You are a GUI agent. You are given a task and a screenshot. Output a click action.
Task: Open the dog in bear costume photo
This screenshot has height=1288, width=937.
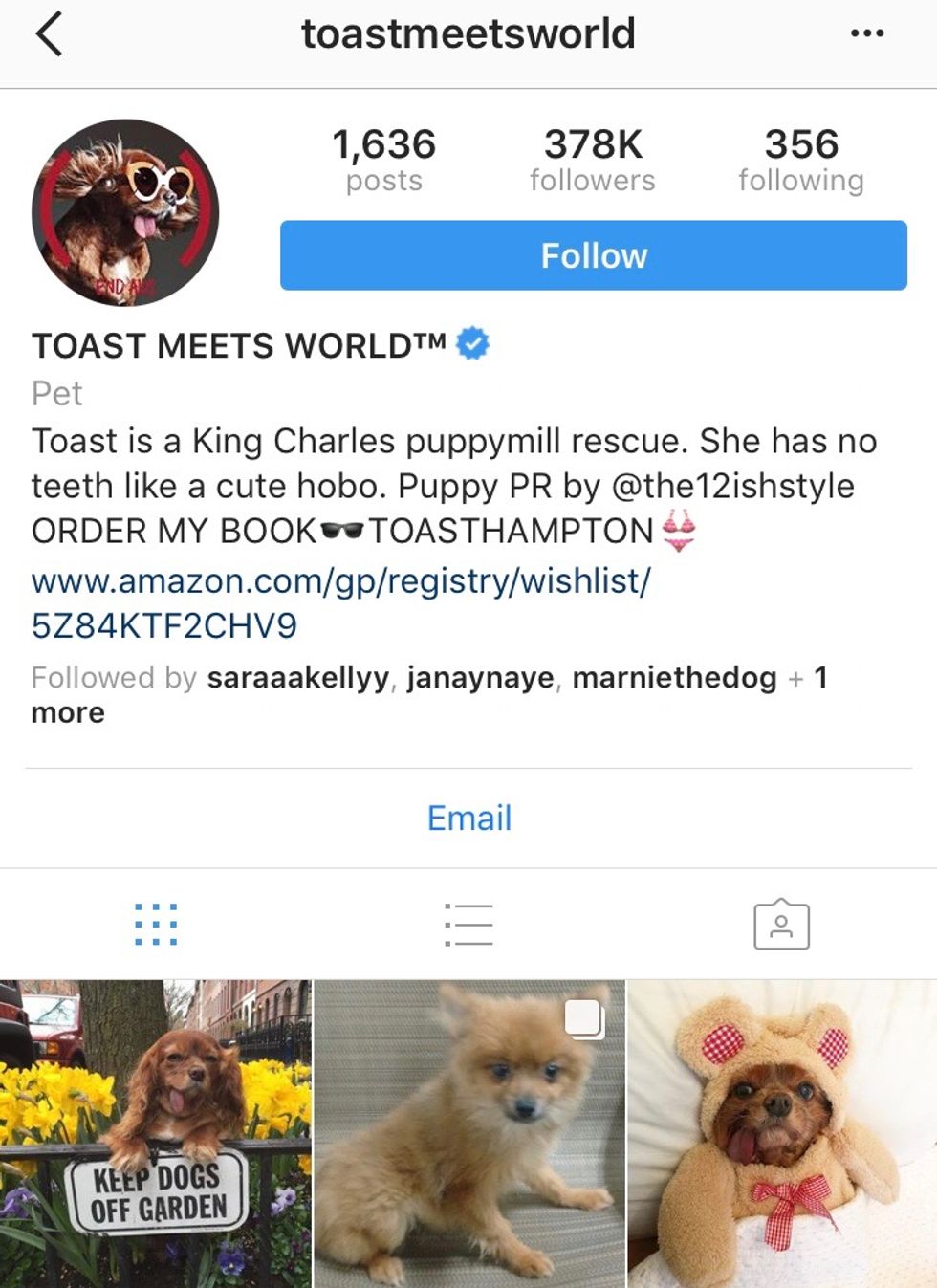pyautogui.click(x=782, y=1134)
